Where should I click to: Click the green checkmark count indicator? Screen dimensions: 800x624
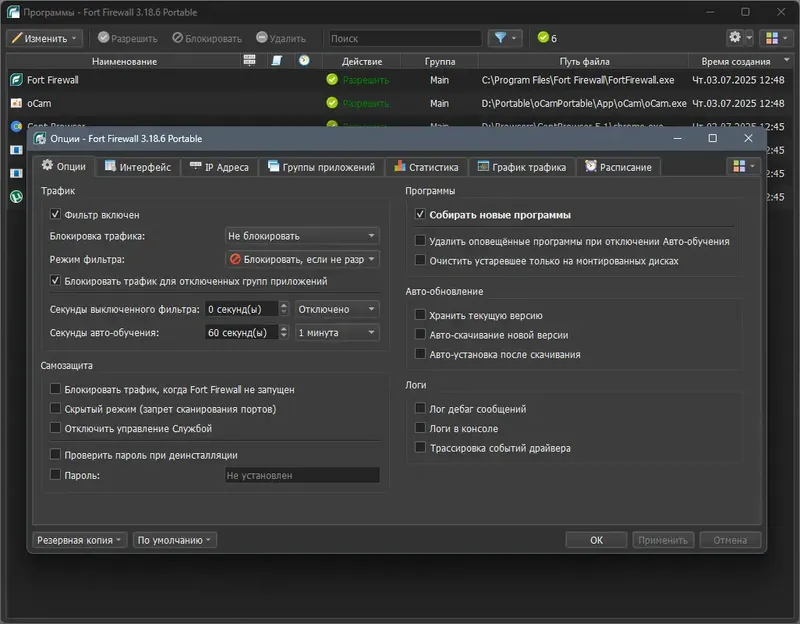[547, 38]
